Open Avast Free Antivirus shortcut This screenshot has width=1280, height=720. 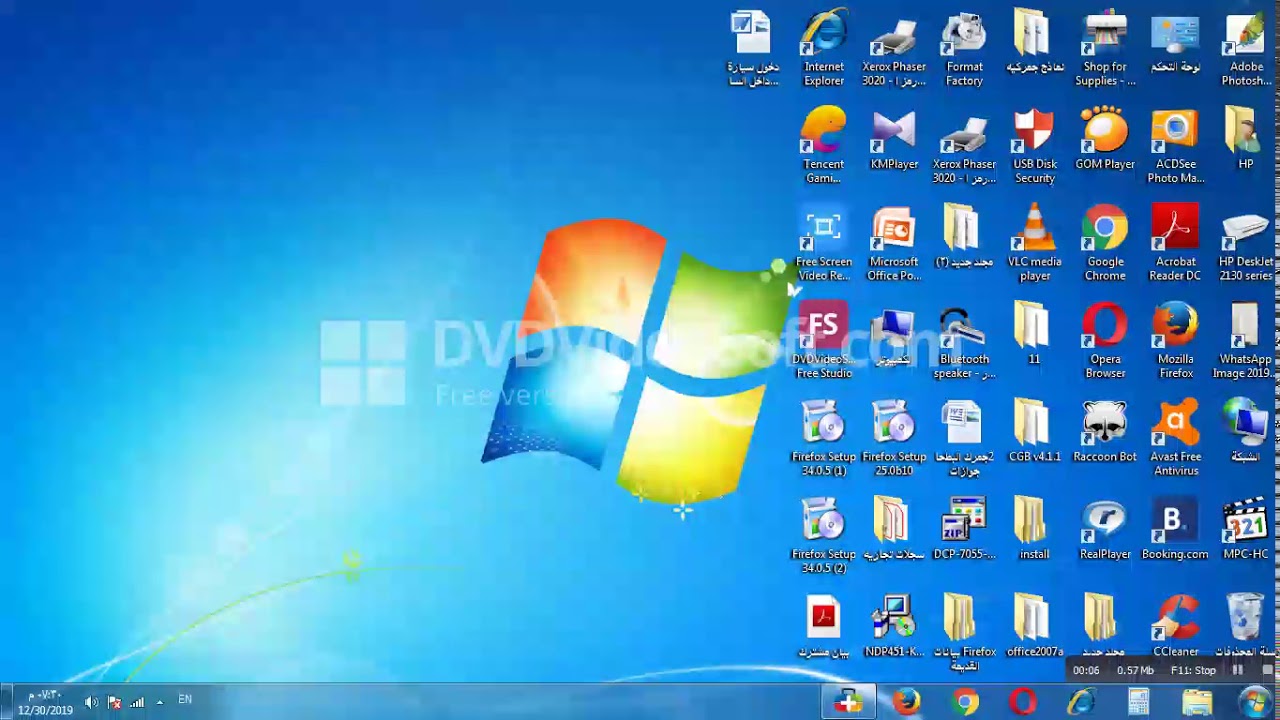(1175, 438)
